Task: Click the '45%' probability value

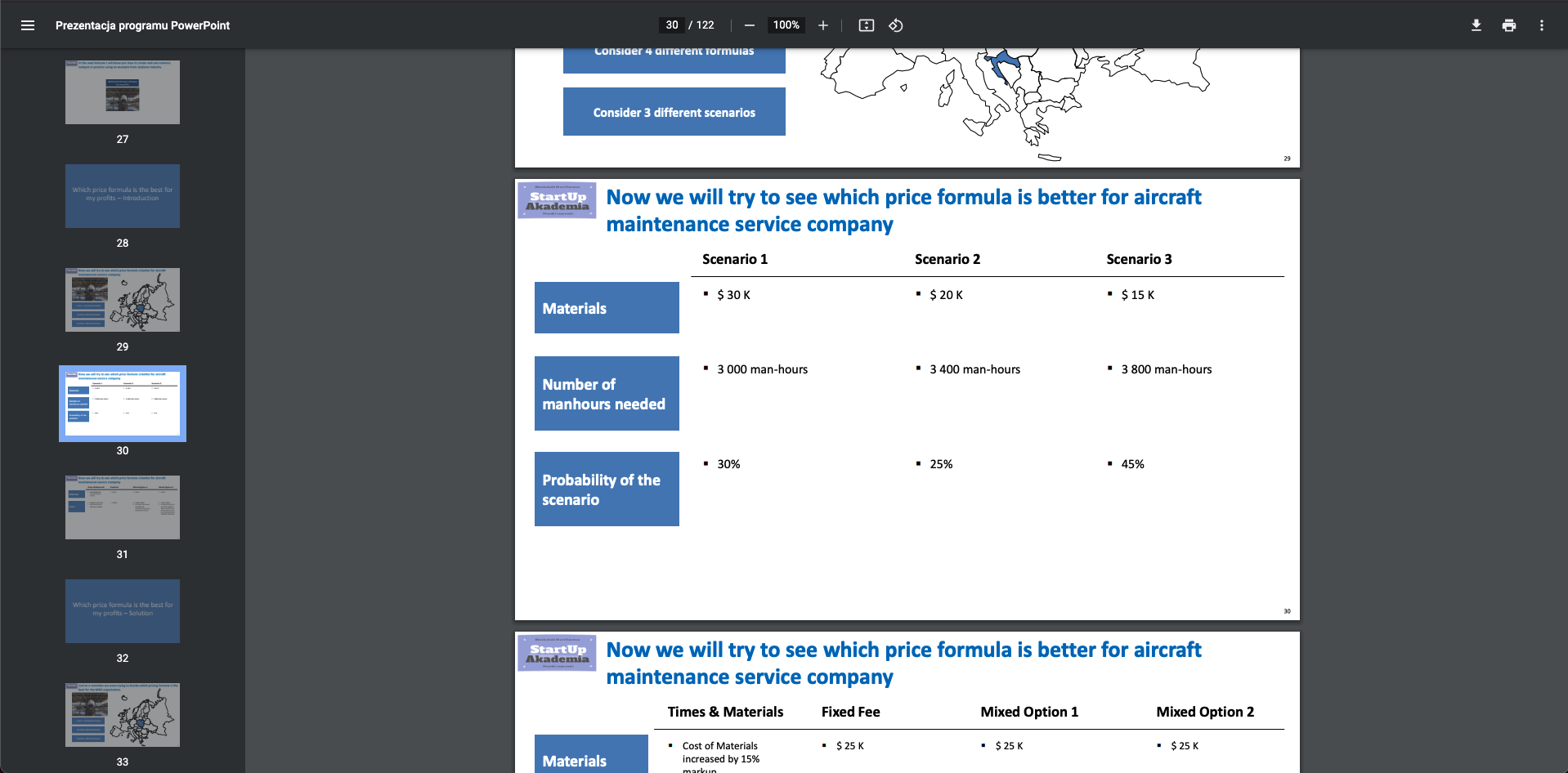Action: pos(1132,464)
